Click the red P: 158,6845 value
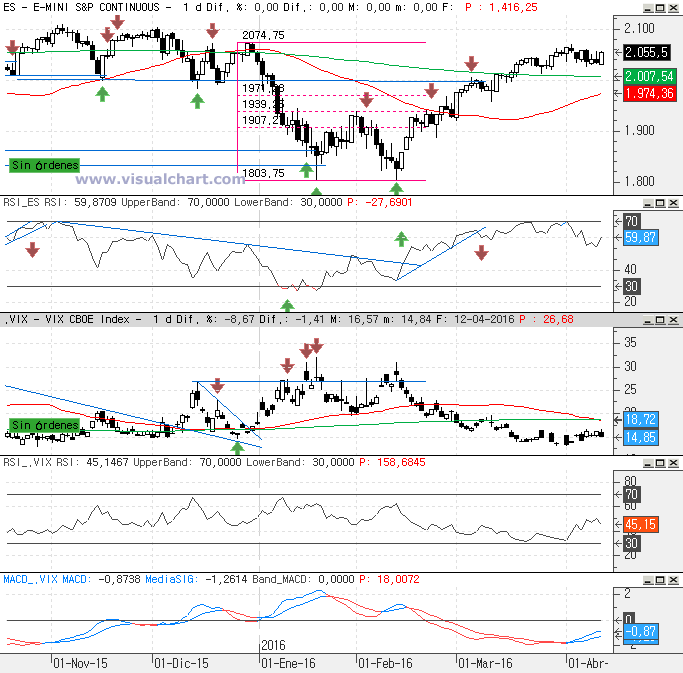Screen dimensions: 683x673 pyautogui.click(x=392, y=462)
